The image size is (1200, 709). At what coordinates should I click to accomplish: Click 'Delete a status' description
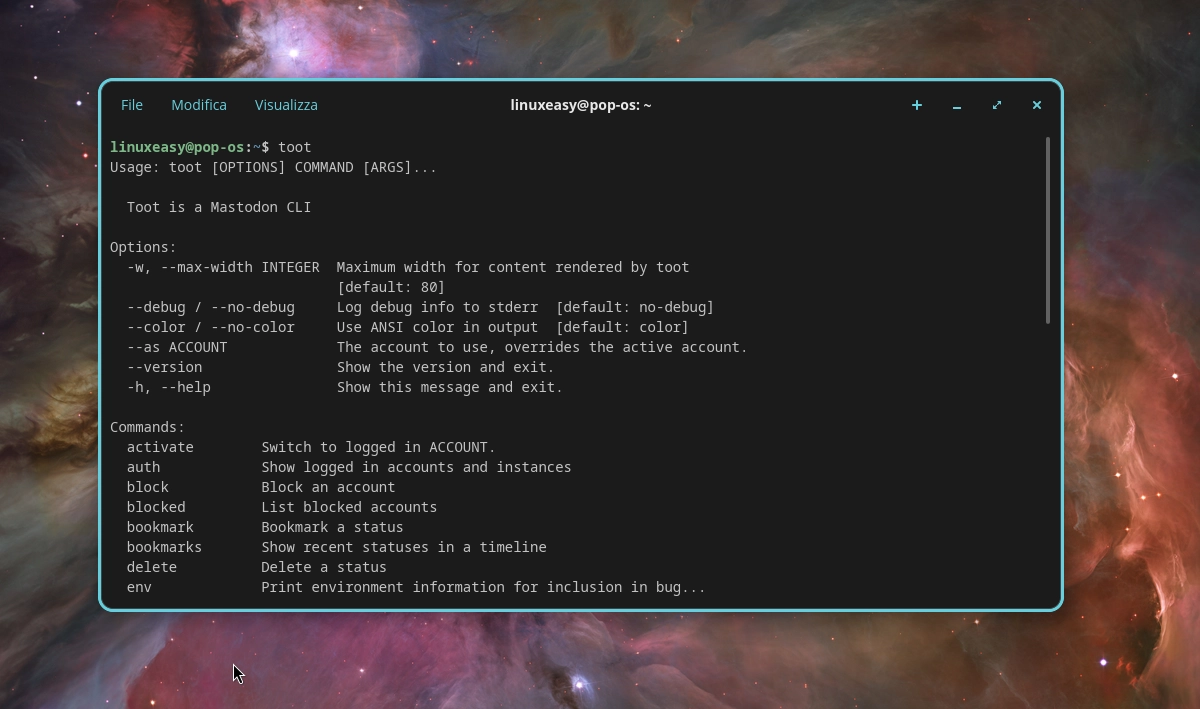(324, 567)
